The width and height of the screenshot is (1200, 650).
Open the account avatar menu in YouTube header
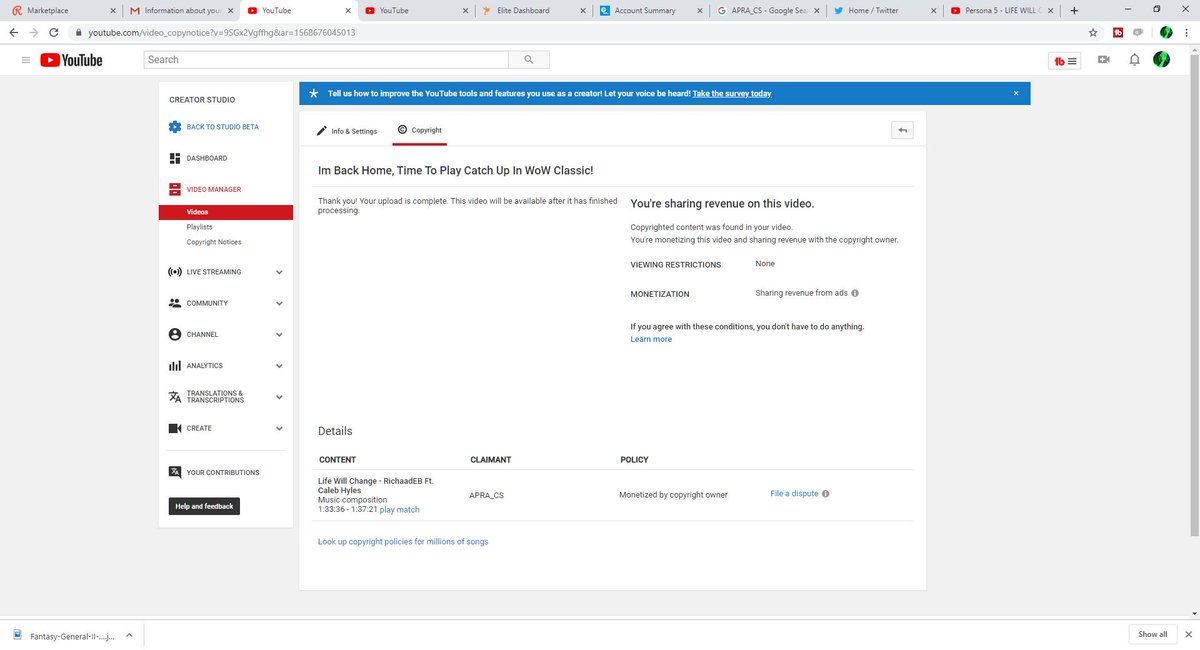tap(1161, 60)
